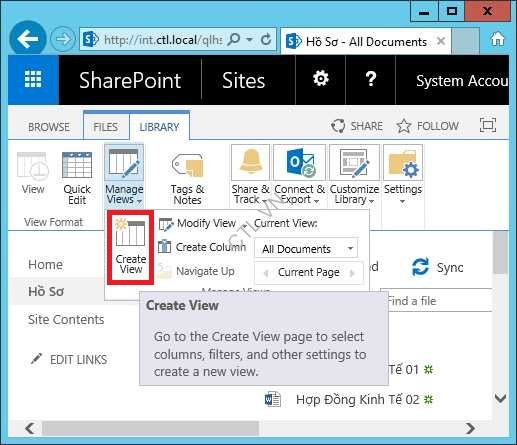Switch to the FILES ribbon tab
The height and width of the screenshot is (445, 517).
tap(106, 127)
